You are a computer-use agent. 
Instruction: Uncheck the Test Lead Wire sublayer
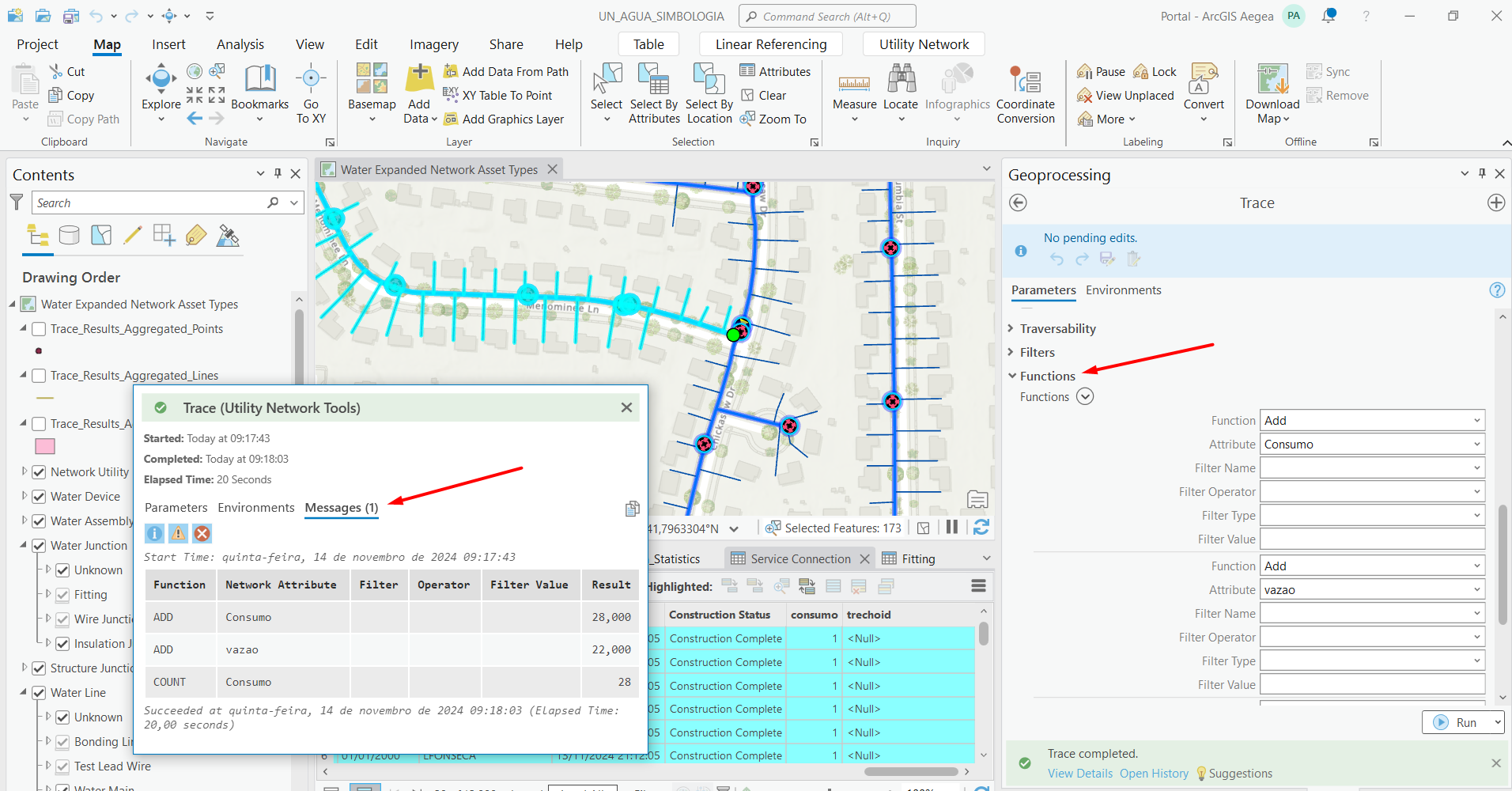pyautogui.click(x=62, y=766)
